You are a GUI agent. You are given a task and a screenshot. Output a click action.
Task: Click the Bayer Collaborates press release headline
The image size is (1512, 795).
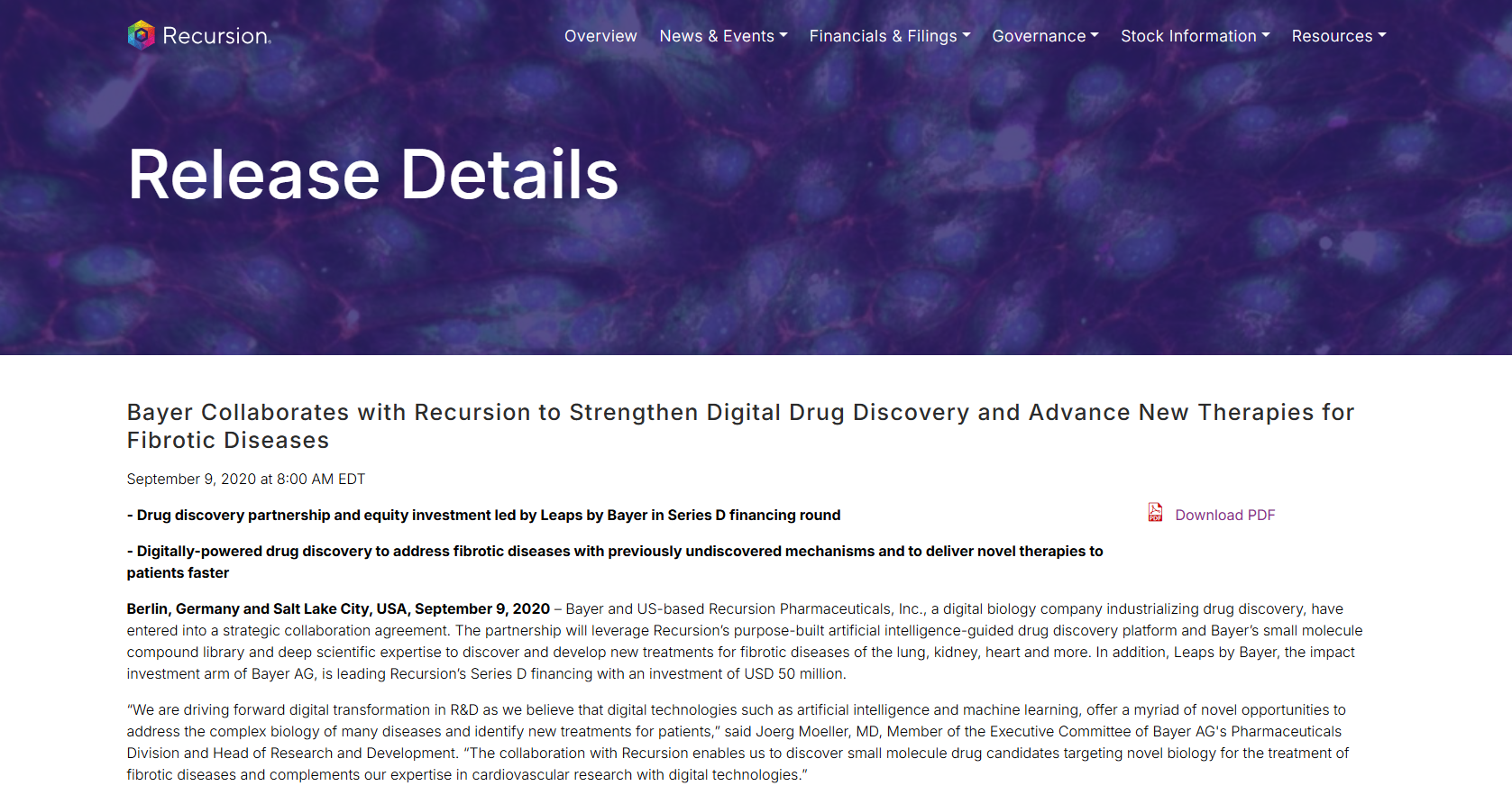(740, 425)
